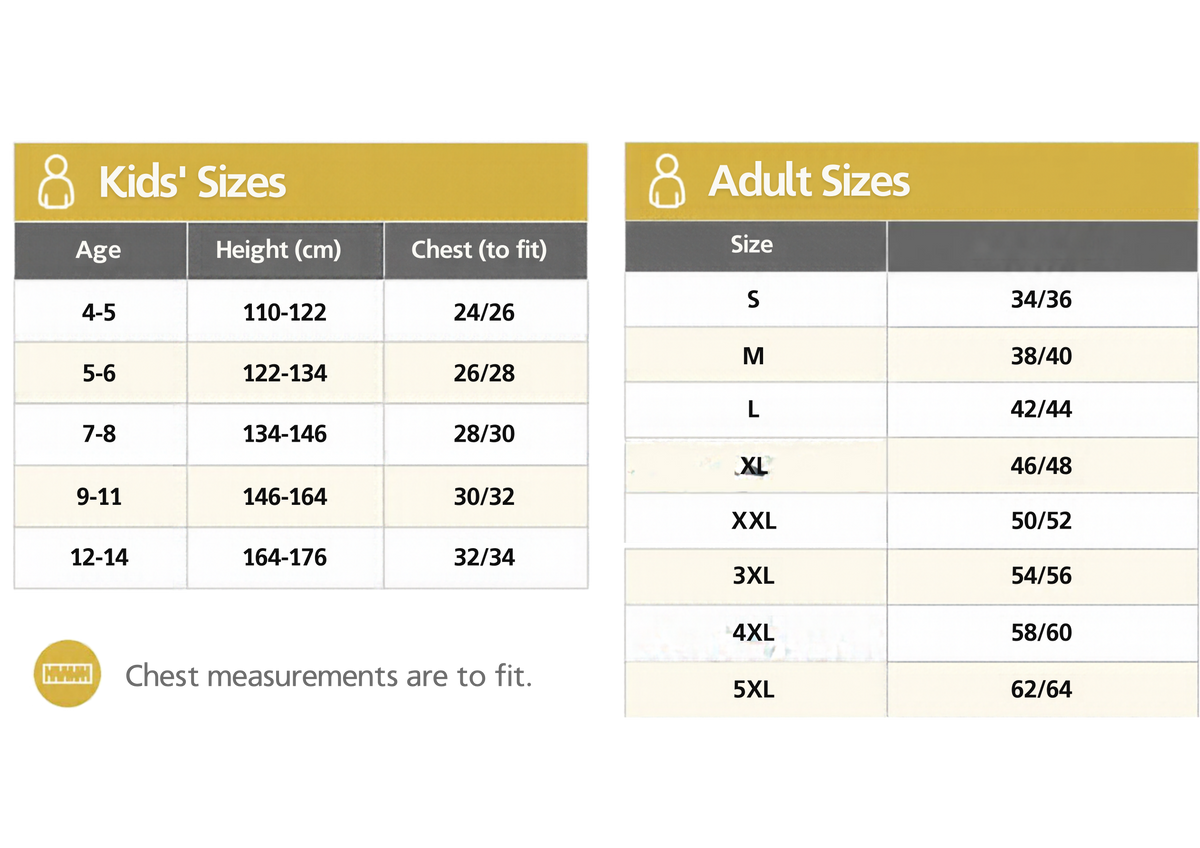Select the Kids' Sizes heading
Screen dimensions: 1200x848
click(192, 182)
